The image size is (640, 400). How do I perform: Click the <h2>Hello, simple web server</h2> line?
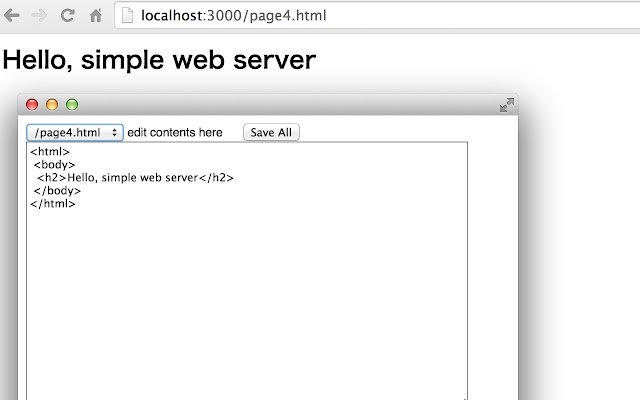coord(135,178)
